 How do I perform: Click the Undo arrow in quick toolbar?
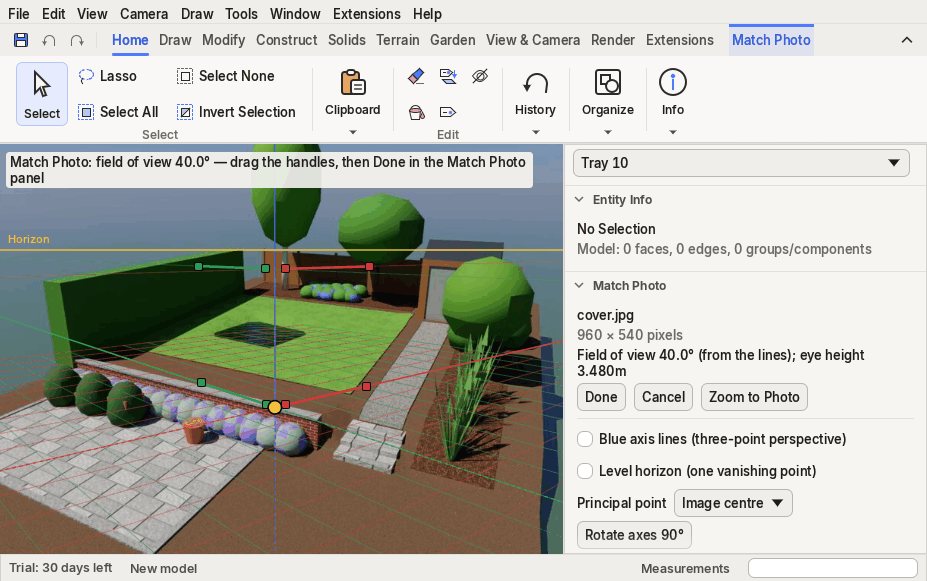pyautogui.click(x=49, y=40)
